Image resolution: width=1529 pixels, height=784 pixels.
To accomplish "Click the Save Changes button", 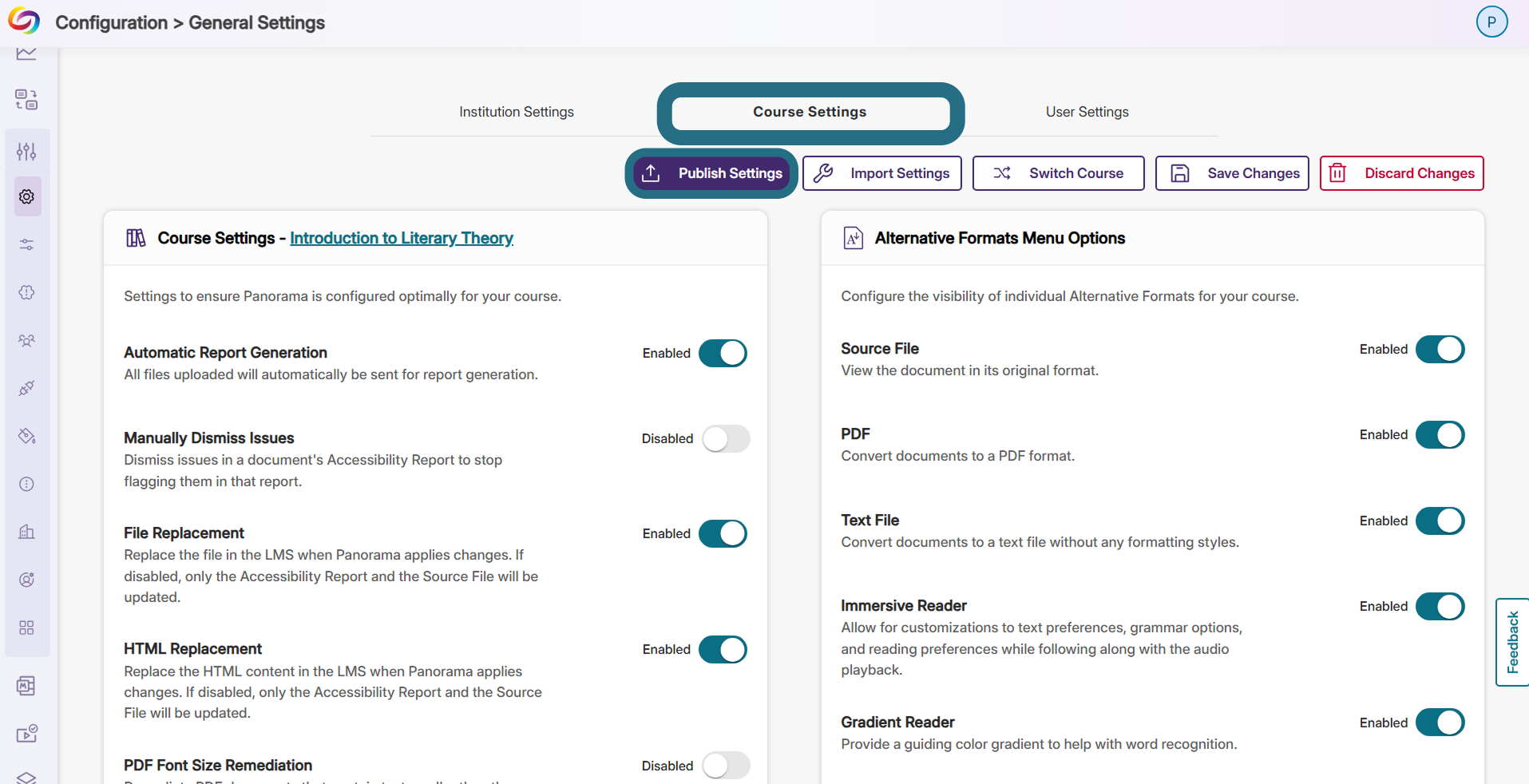I will coord(1232,173).
